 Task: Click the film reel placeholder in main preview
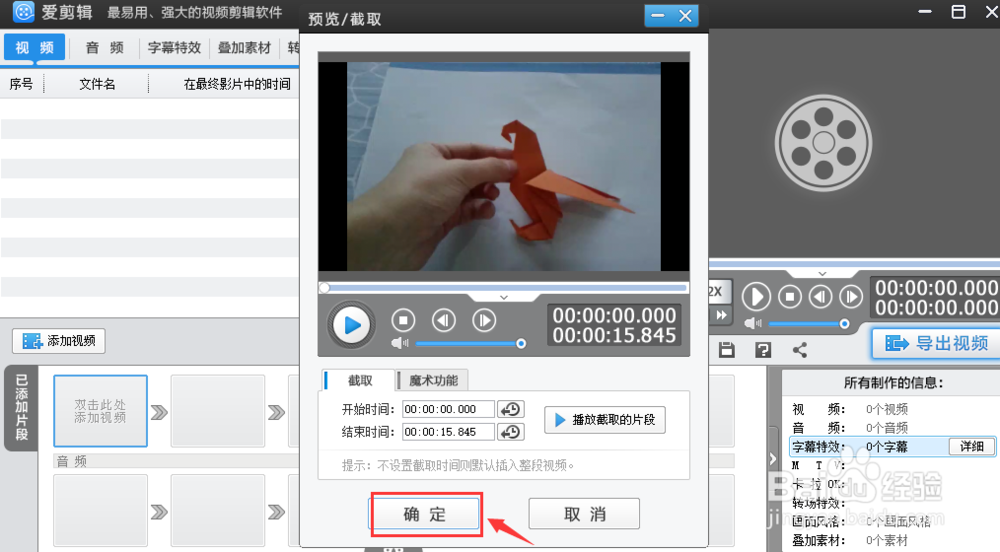pos(823,143)
